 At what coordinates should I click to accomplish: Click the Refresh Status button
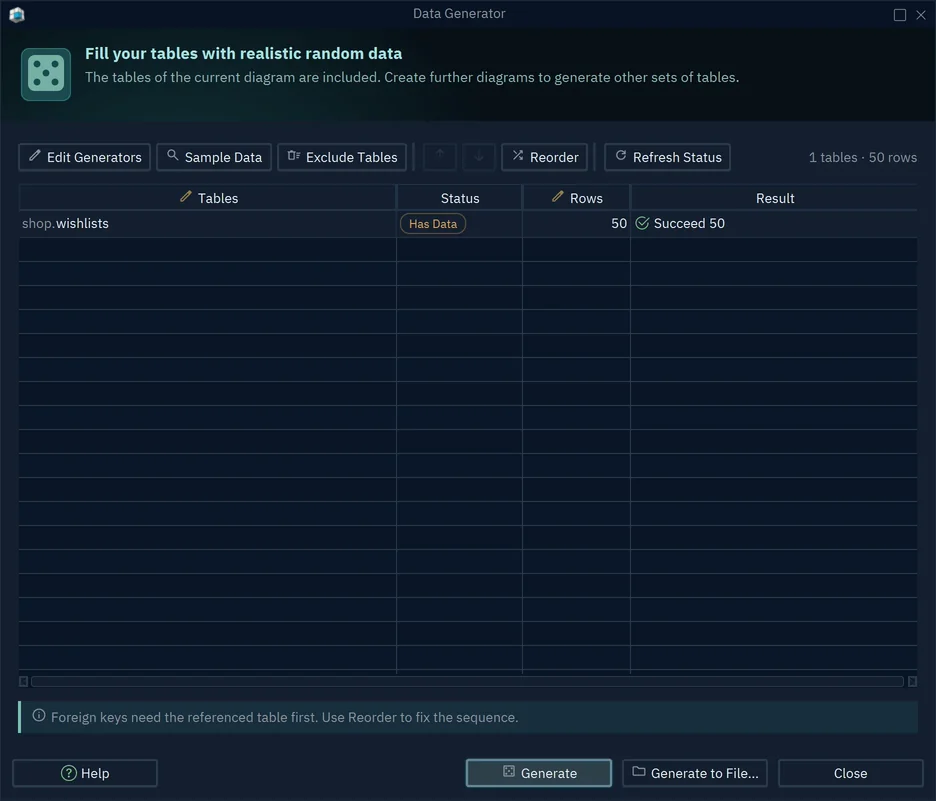[x=667, y=157]
